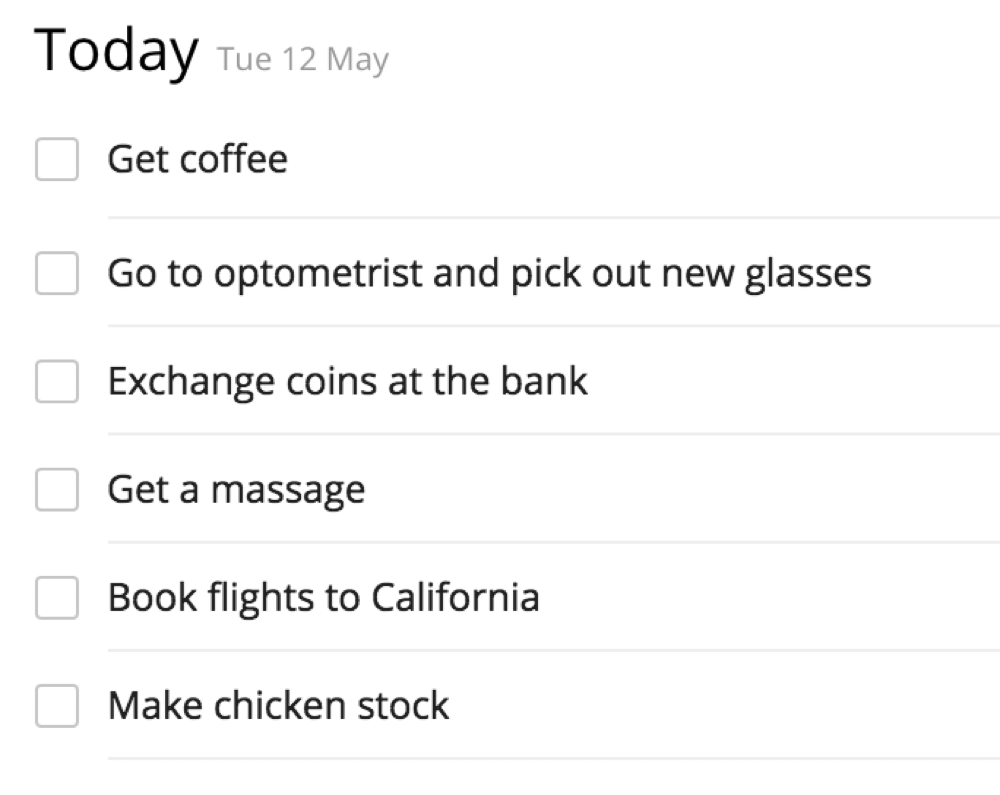This screenshot has width=1000, height=795.
Task: Select the Make chicken stock task text
Action: point(279,706)
